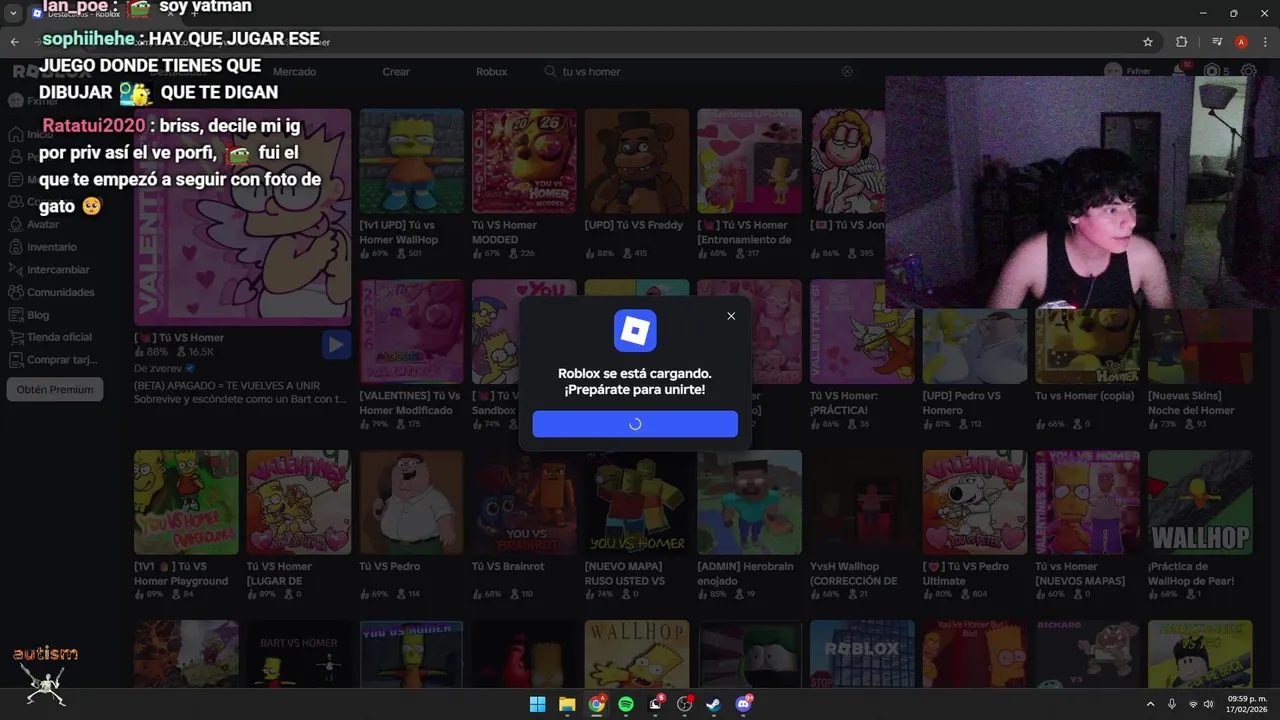
Task: Open [ADMIN] Herobrain enojado card
Action: 749,525
